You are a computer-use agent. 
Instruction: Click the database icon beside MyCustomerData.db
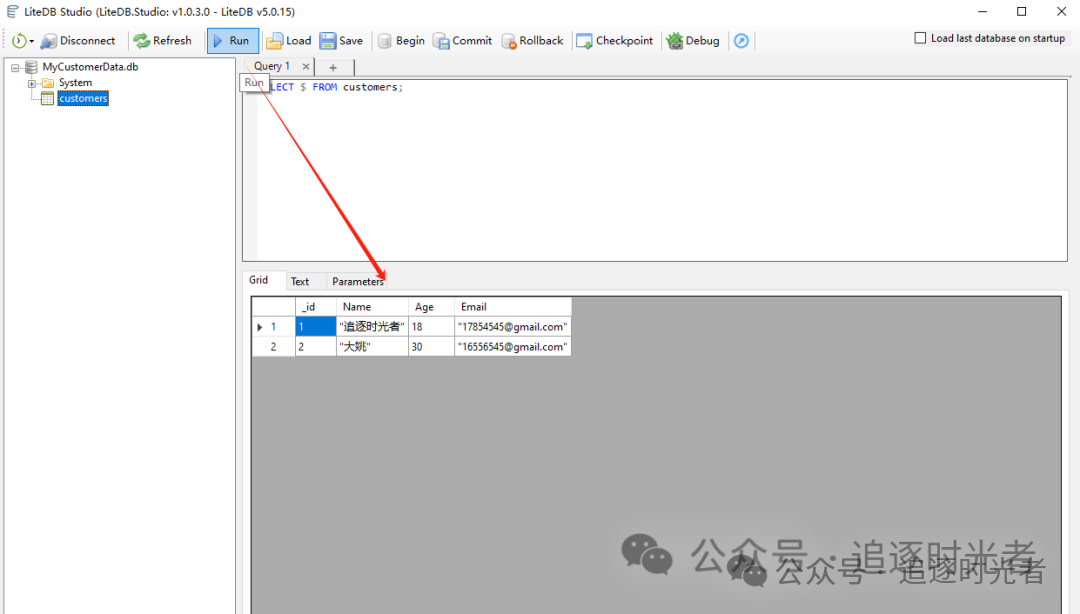[31, 67]
